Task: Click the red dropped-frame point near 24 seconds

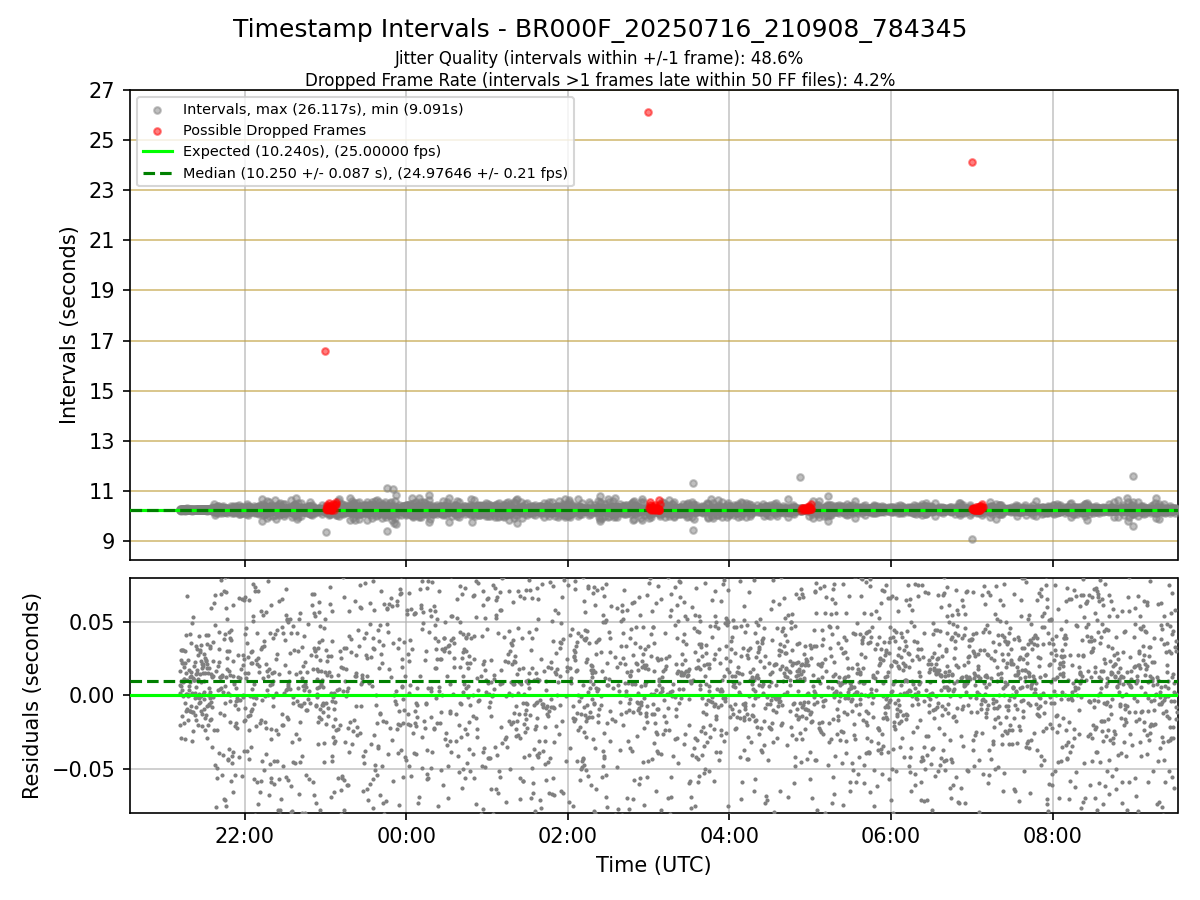Action: [972, 162]
